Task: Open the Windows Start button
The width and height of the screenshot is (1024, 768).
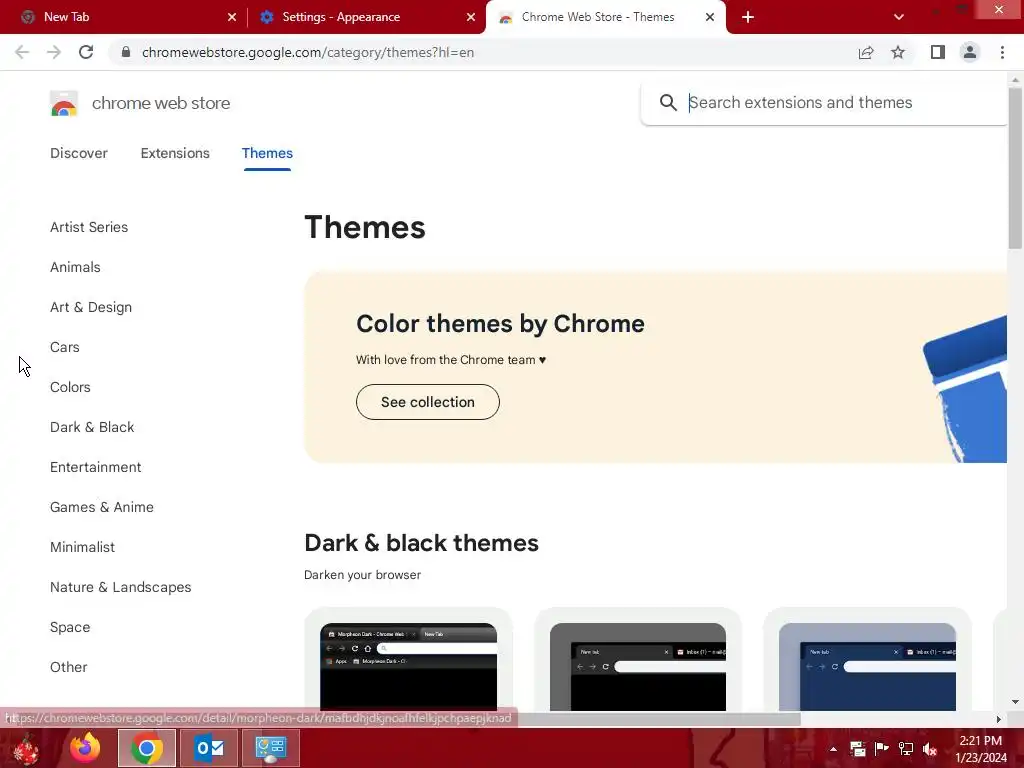Action: 25,748
